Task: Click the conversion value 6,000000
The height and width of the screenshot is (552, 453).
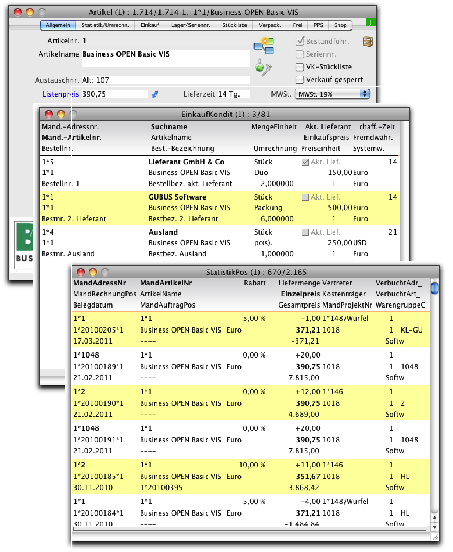Action: [277, 219]
